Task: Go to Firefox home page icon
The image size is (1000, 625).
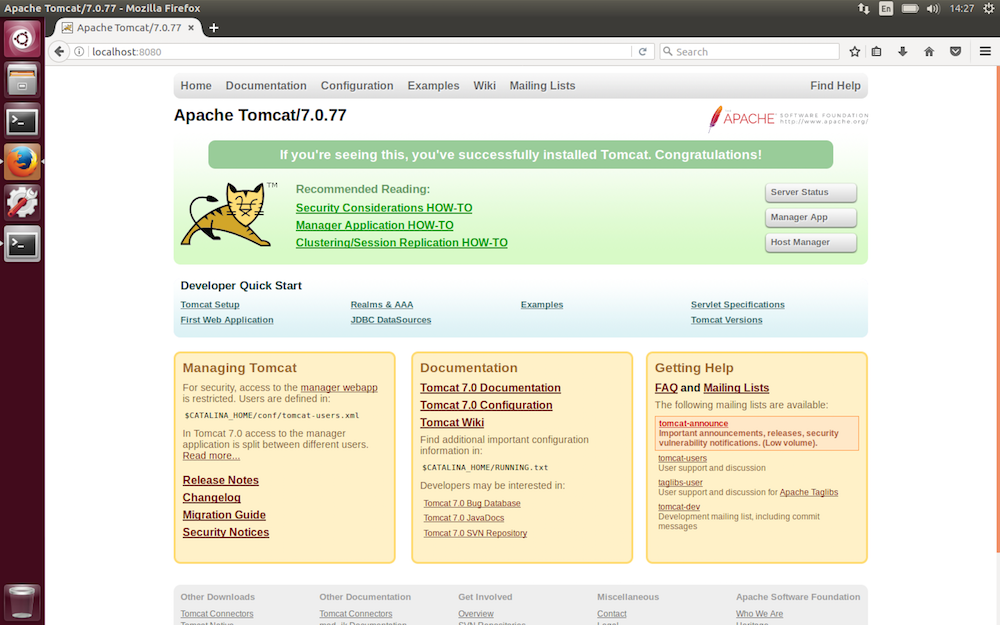Action: click(x=929, y=52)
